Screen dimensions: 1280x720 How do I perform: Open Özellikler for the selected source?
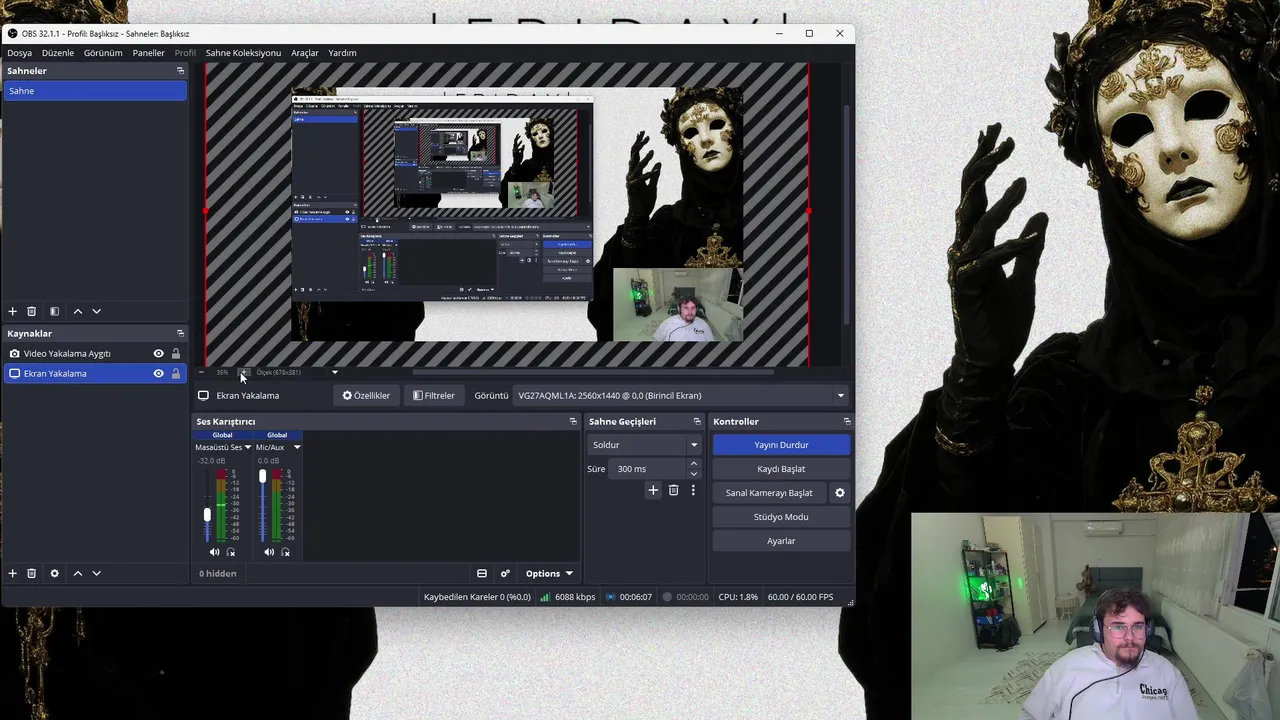(366, 396)
